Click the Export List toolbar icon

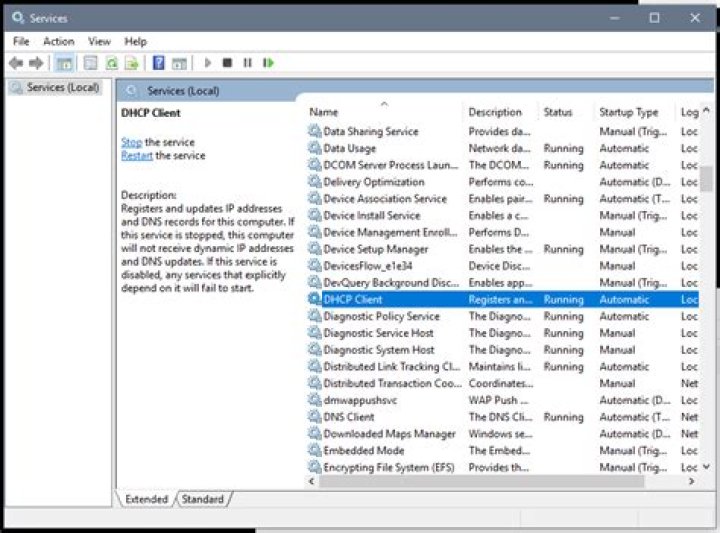pos(132,63)
